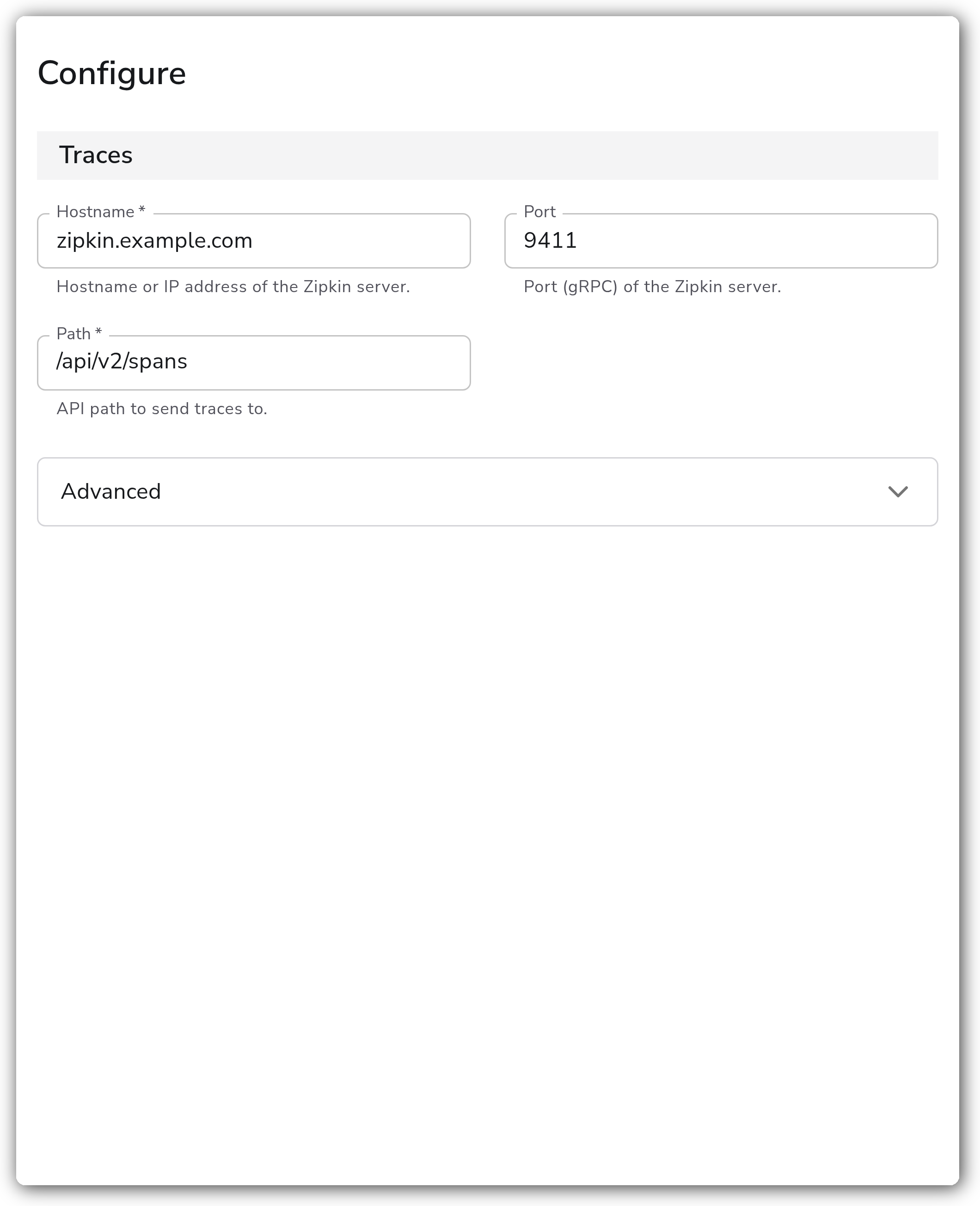The image size is (980, 1206).
Task: Click the 'Port (gRPC) of the Zipkin server.' text
Action: tap(653, 287)
